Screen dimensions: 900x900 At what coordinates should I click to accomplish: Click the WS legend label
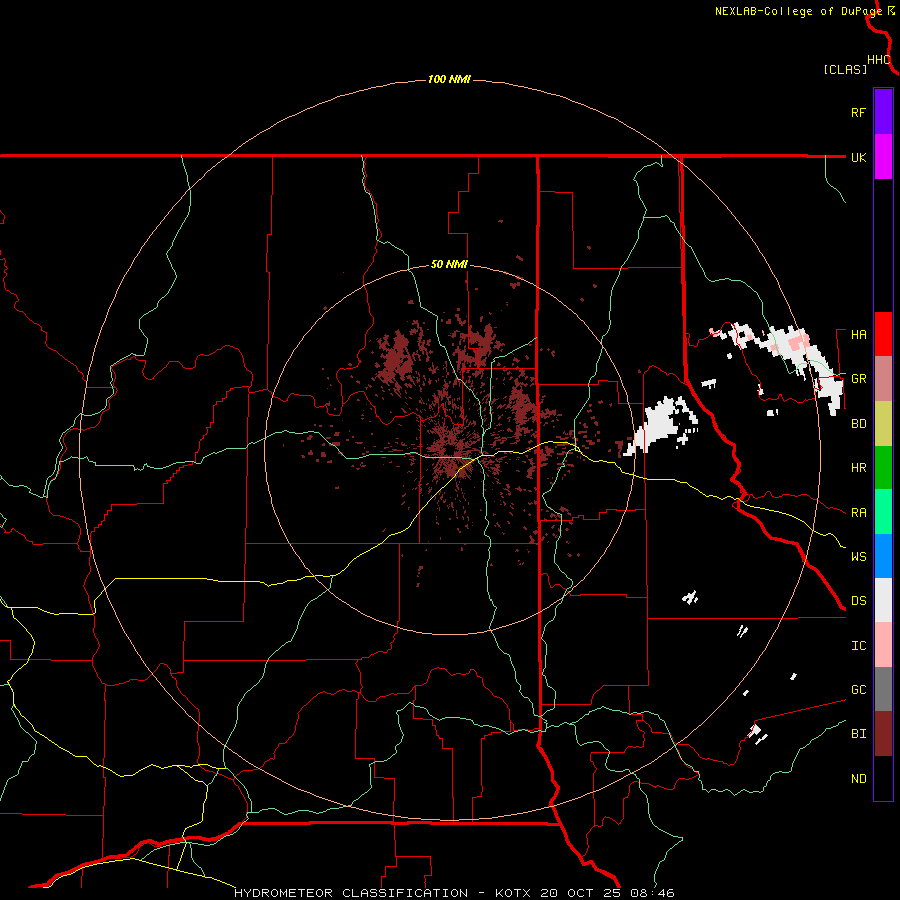tap(858, 557)
